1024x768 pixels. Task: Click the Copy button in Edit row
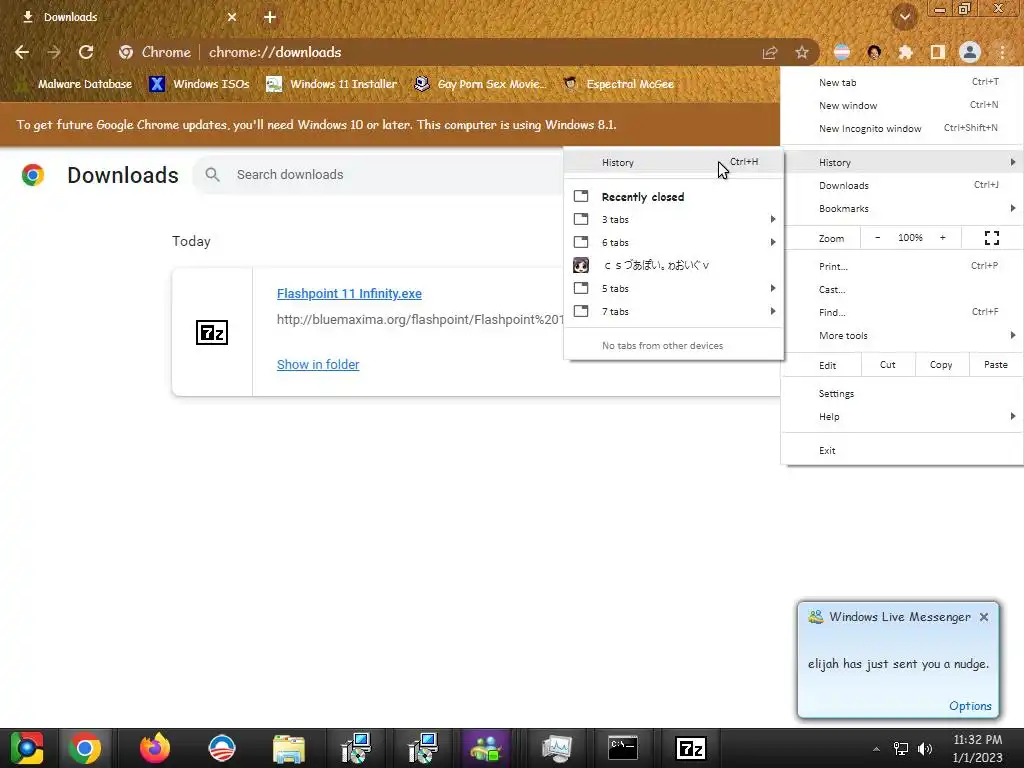pos(941,365)
